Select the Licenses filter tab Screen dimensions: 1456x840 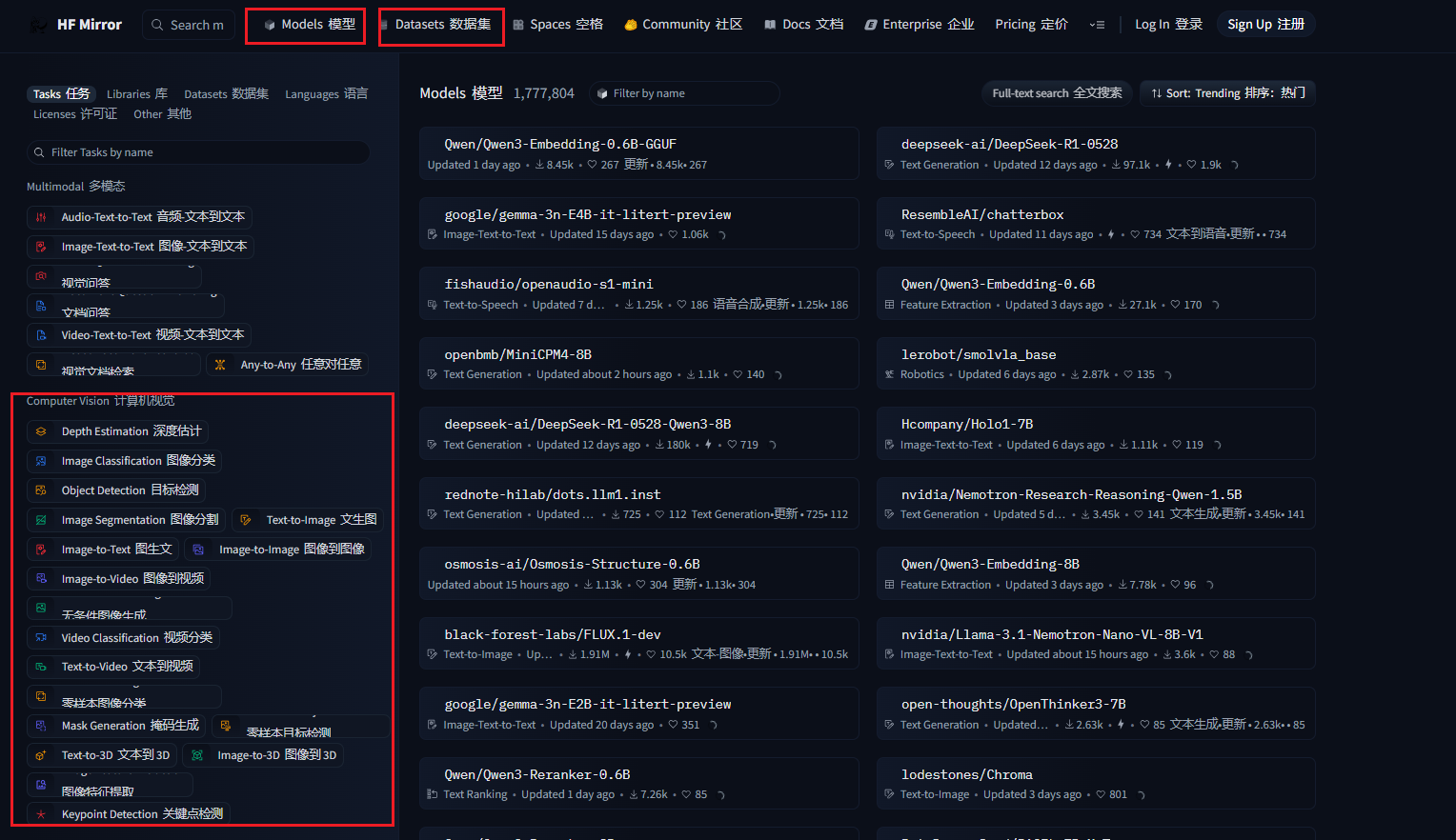(75, 114)
